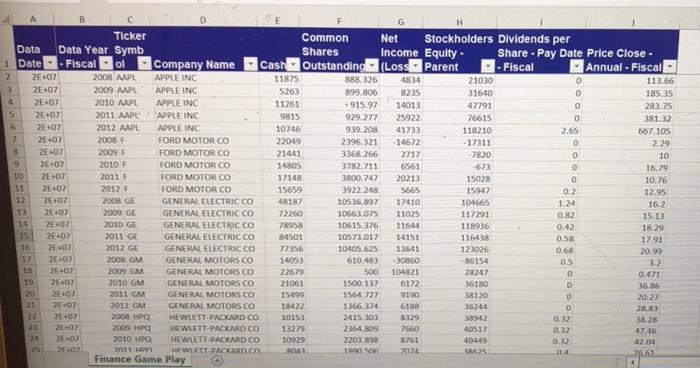Select cash value 13279
This screenshot has width=700, height=368.
tap(292, 328)
